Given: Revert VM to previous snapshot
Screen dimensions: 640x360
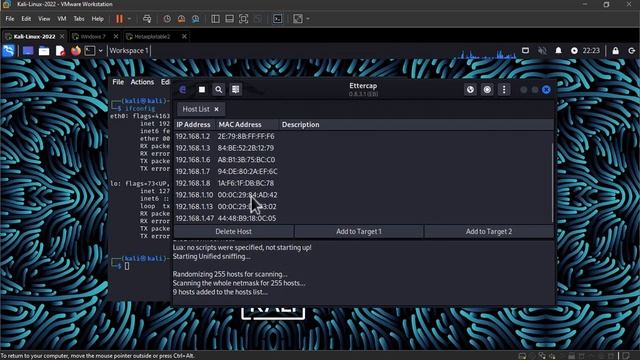Looking at the screenshot, I should click(181, 19).
